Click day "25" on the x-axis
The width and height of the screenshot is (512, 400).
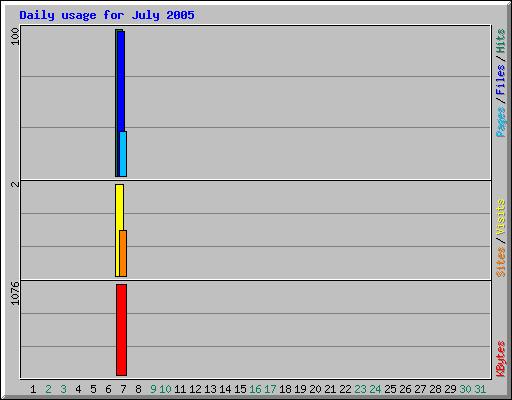(x=390, y=389)
